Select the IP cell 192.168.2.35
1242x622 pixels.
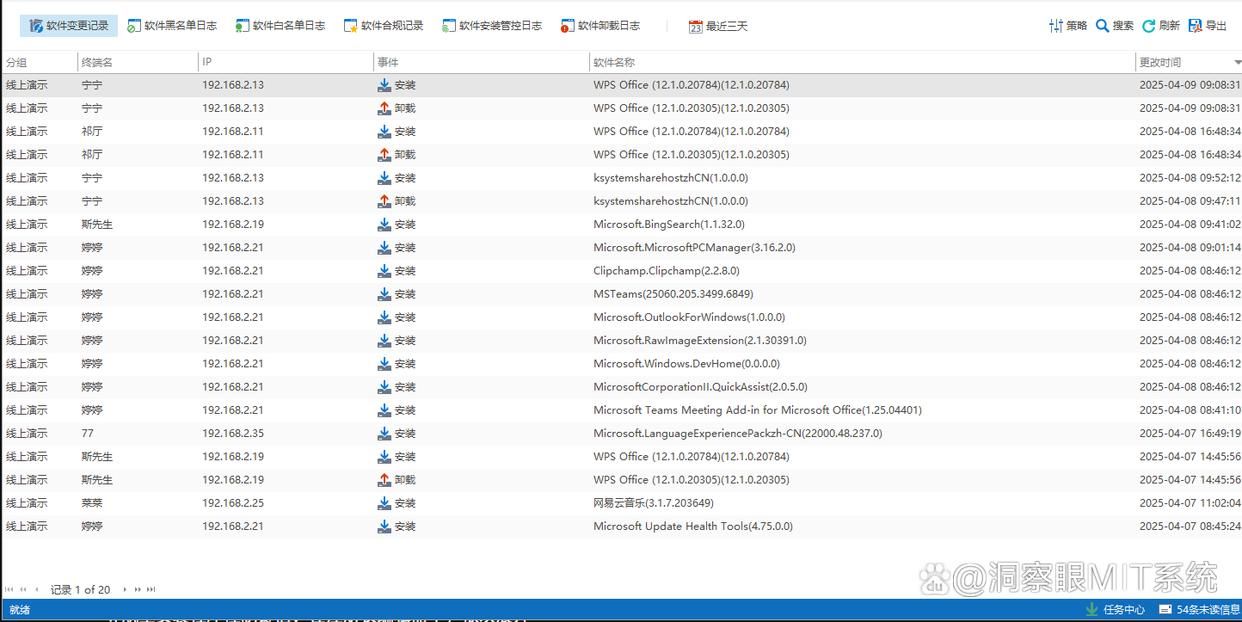click(233, 434)
